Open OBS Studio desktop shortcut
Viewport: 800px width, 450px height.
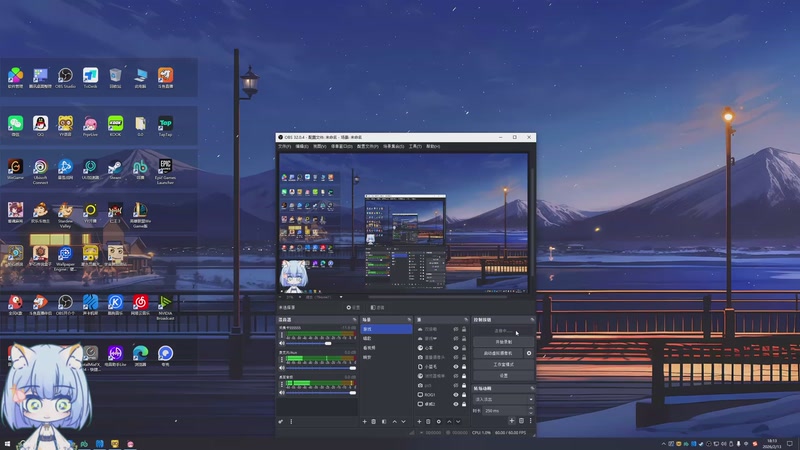[x=65, y=78]
